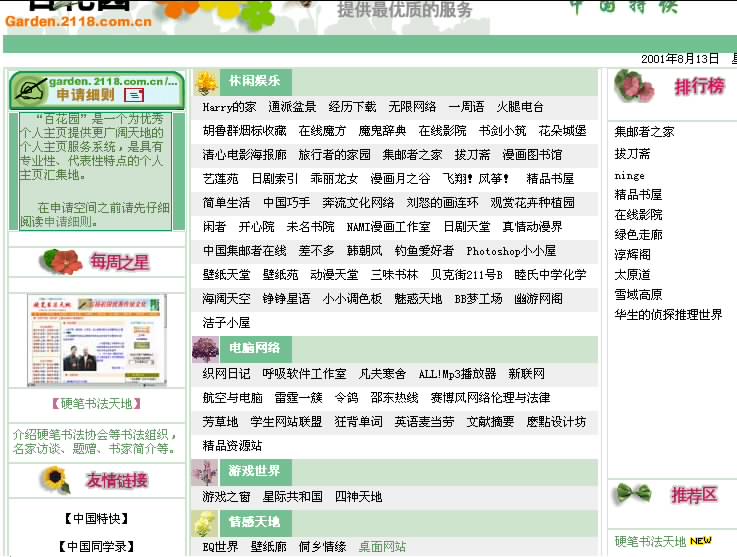737x557 pixels.
Task: Open the 【中国特快】 friendly link
Action: coord(96,519)
